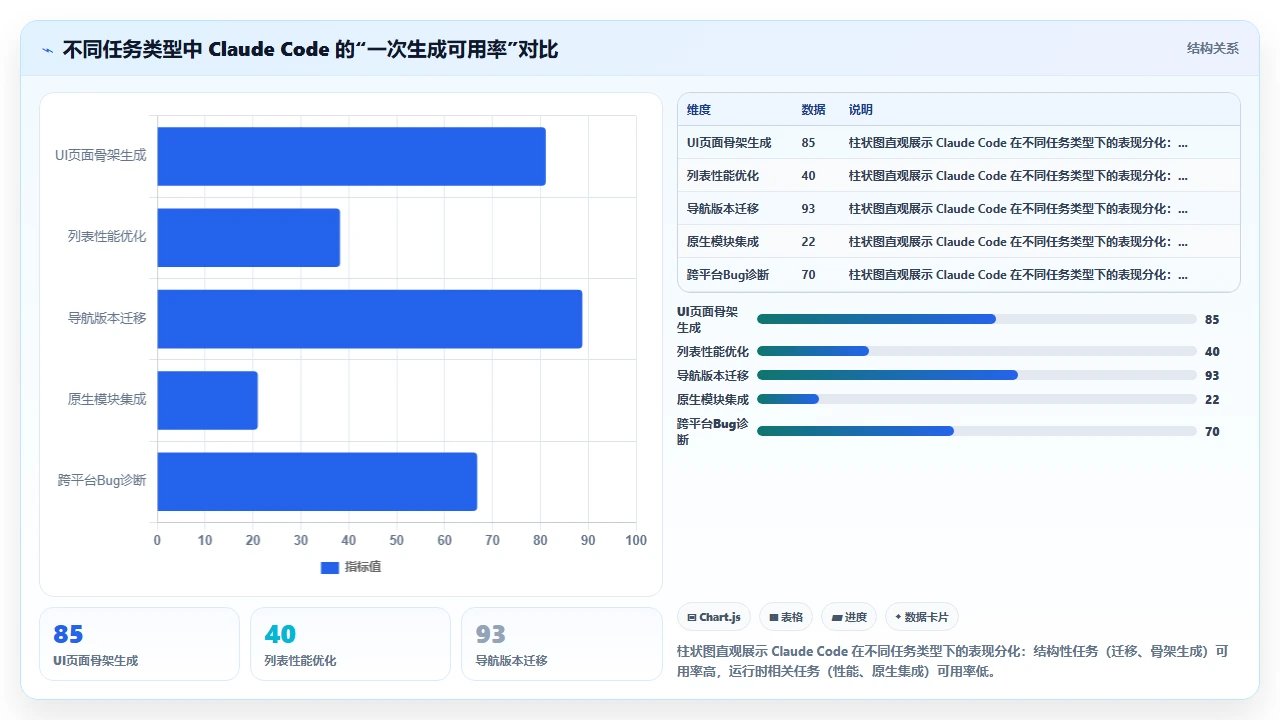
Task: Click the 列表性能优化 progress bar
Action: 977,351
